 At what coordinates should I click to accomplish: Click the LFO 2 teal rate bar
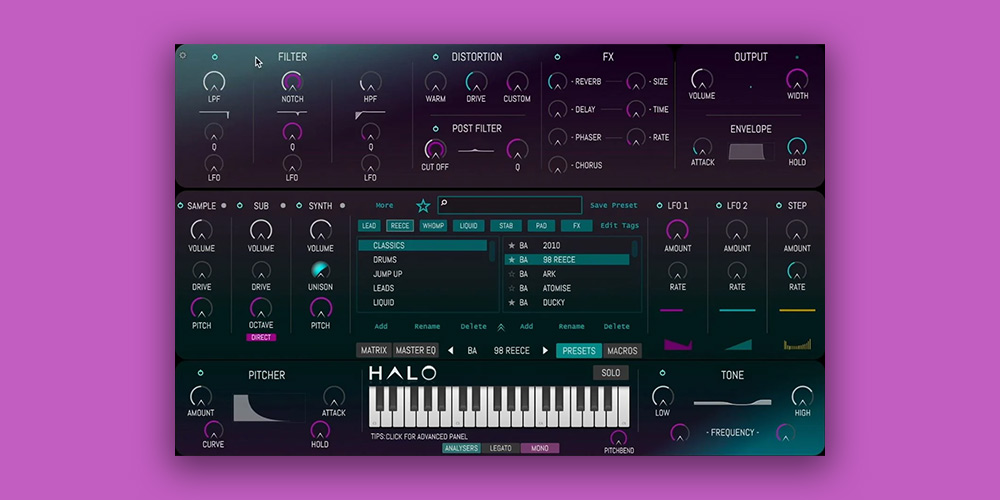click(737, 311)
